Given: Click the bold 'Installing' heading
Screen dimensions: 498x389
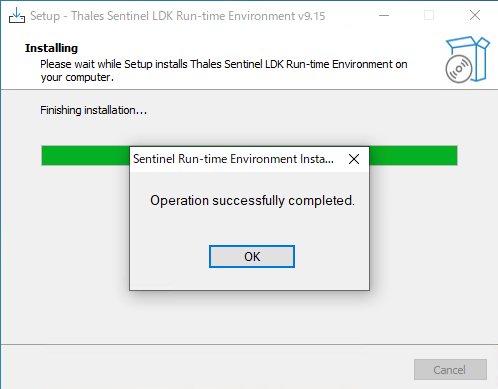Looking at the screenshot, I should point(51,48).
